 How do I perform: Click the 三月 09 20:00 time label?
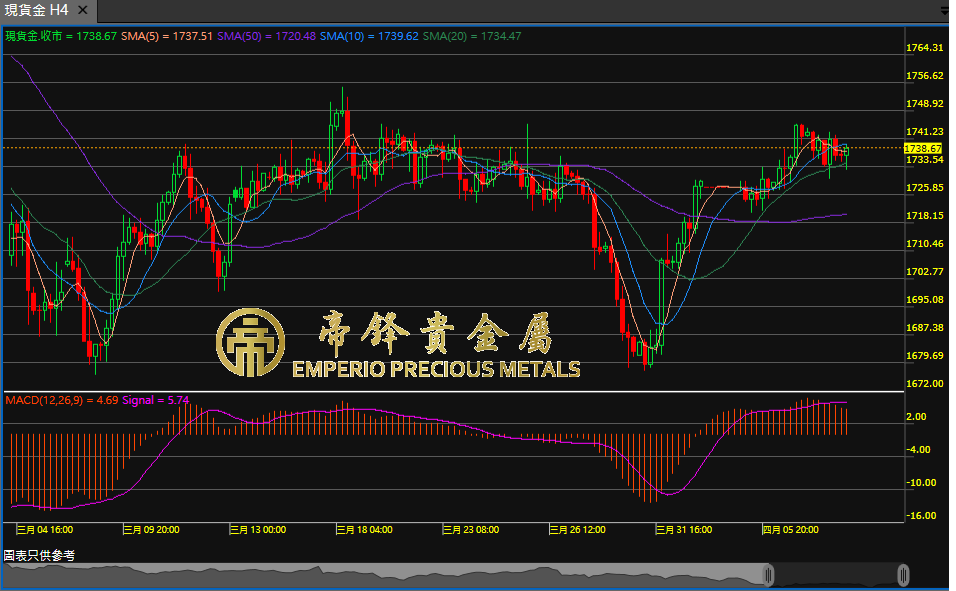click(x=151, y=529)
